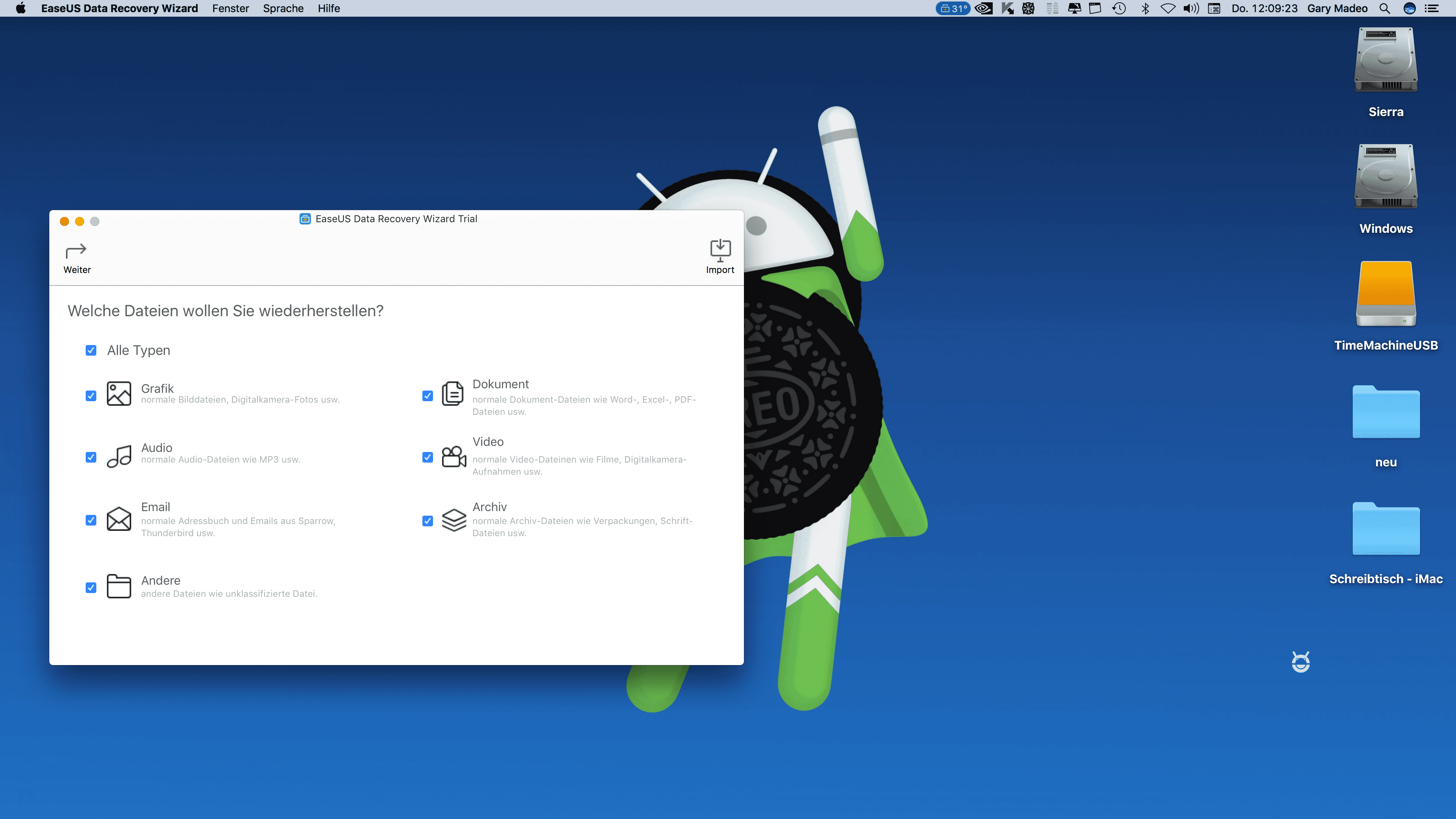The height and width of the screenshot is (819, 1456).
Task: Click the K arrow menu bar icon
Action: click(x=1007, y=8)
